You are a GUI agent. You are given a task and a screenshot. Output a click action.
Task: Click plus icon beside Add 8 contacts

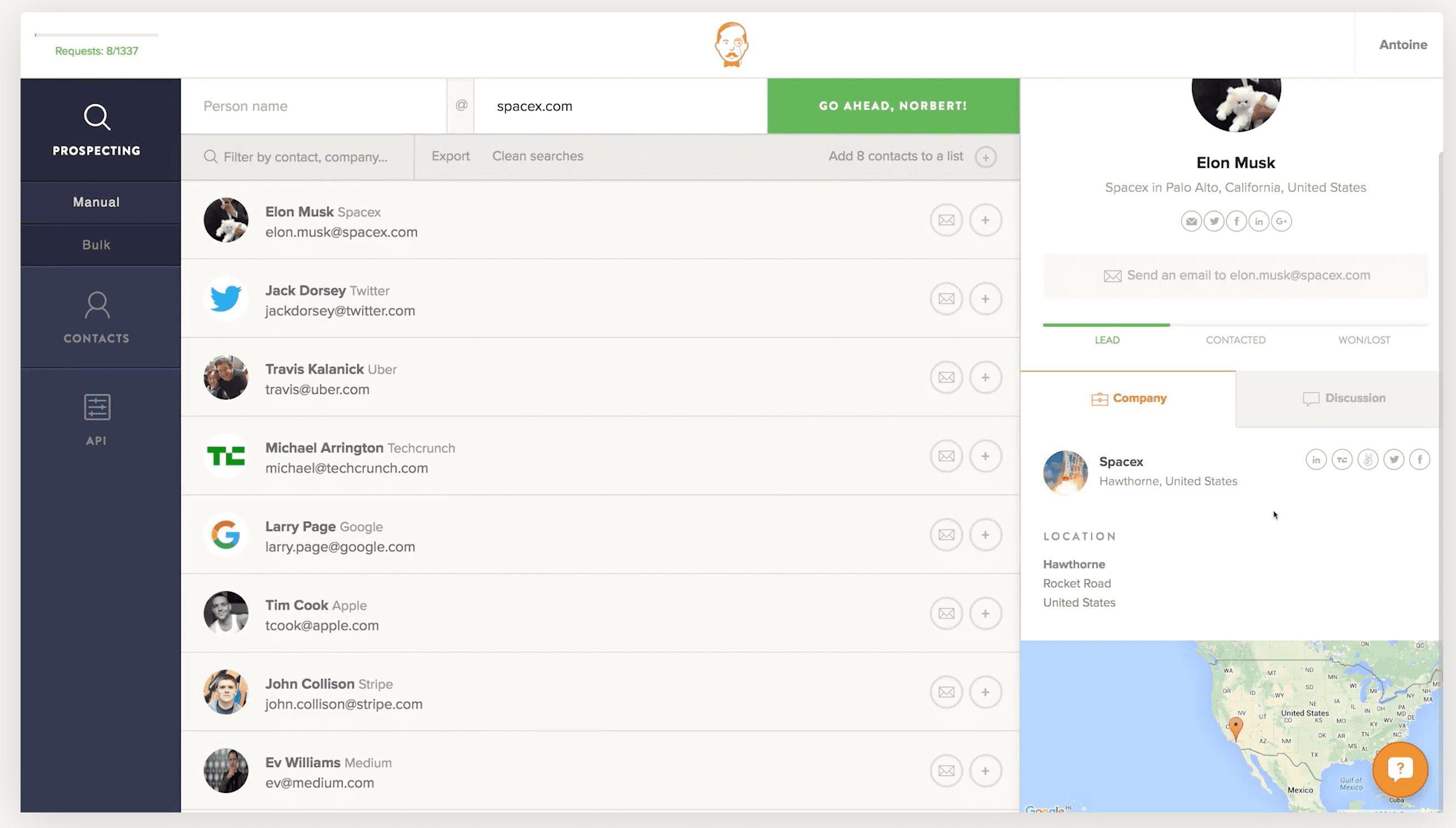coord(986,157)
